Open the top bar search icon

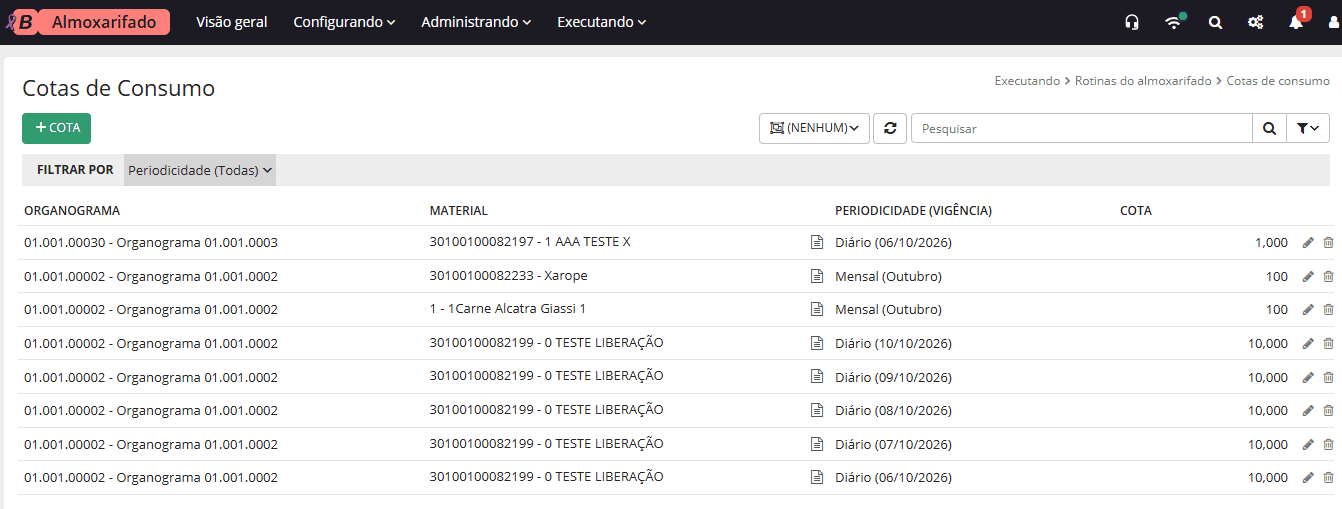(x=1215, y=22)
